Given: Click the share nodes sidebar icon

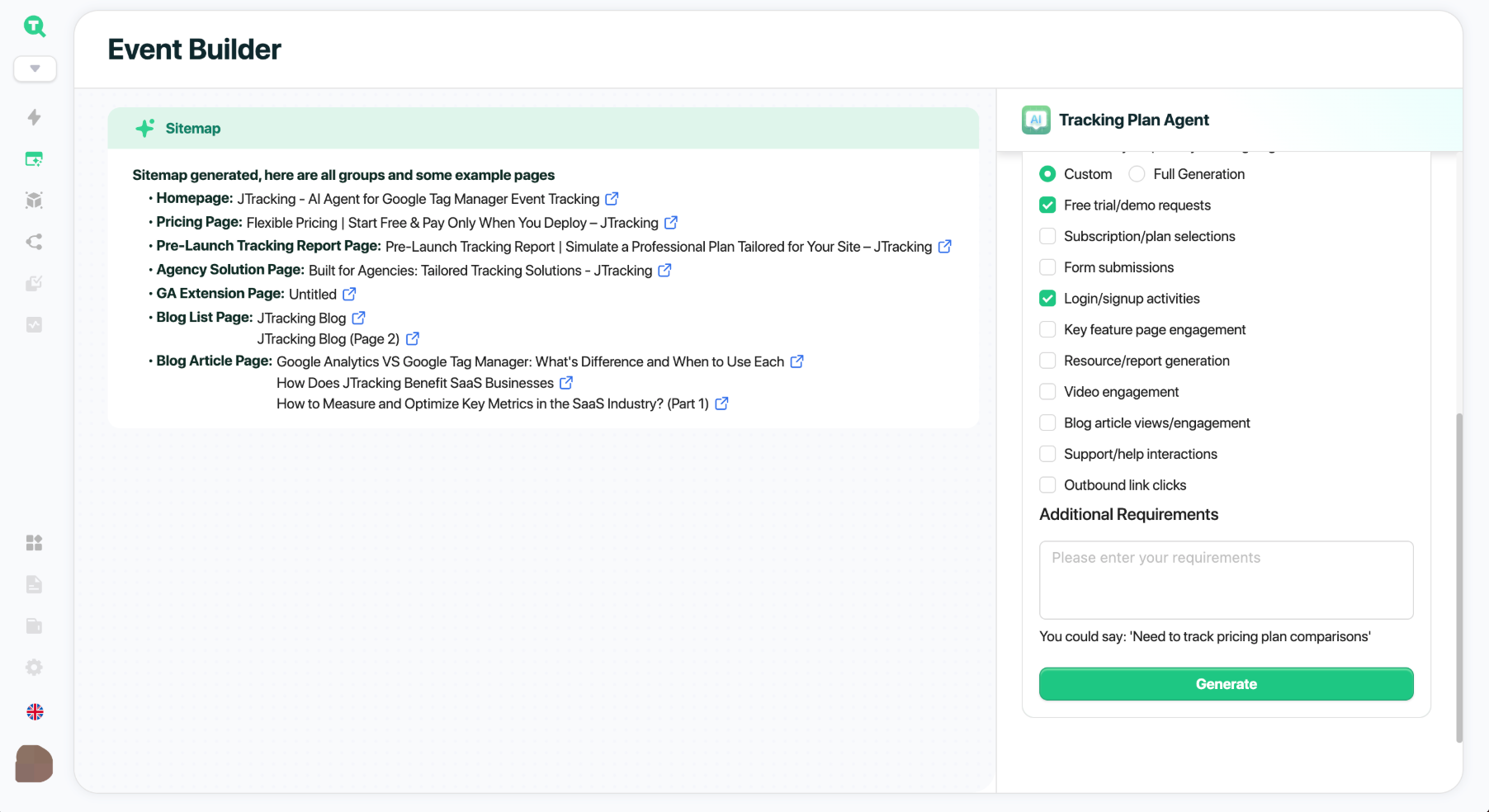Looking at the screenshot, I should 34,242.
